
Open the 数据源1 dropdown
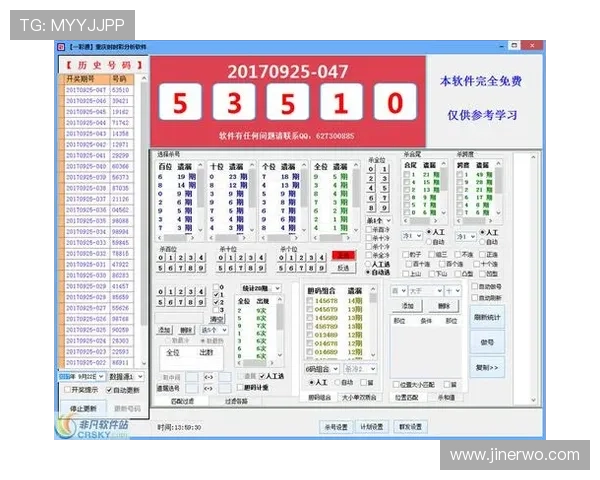(x=125, y=377)
